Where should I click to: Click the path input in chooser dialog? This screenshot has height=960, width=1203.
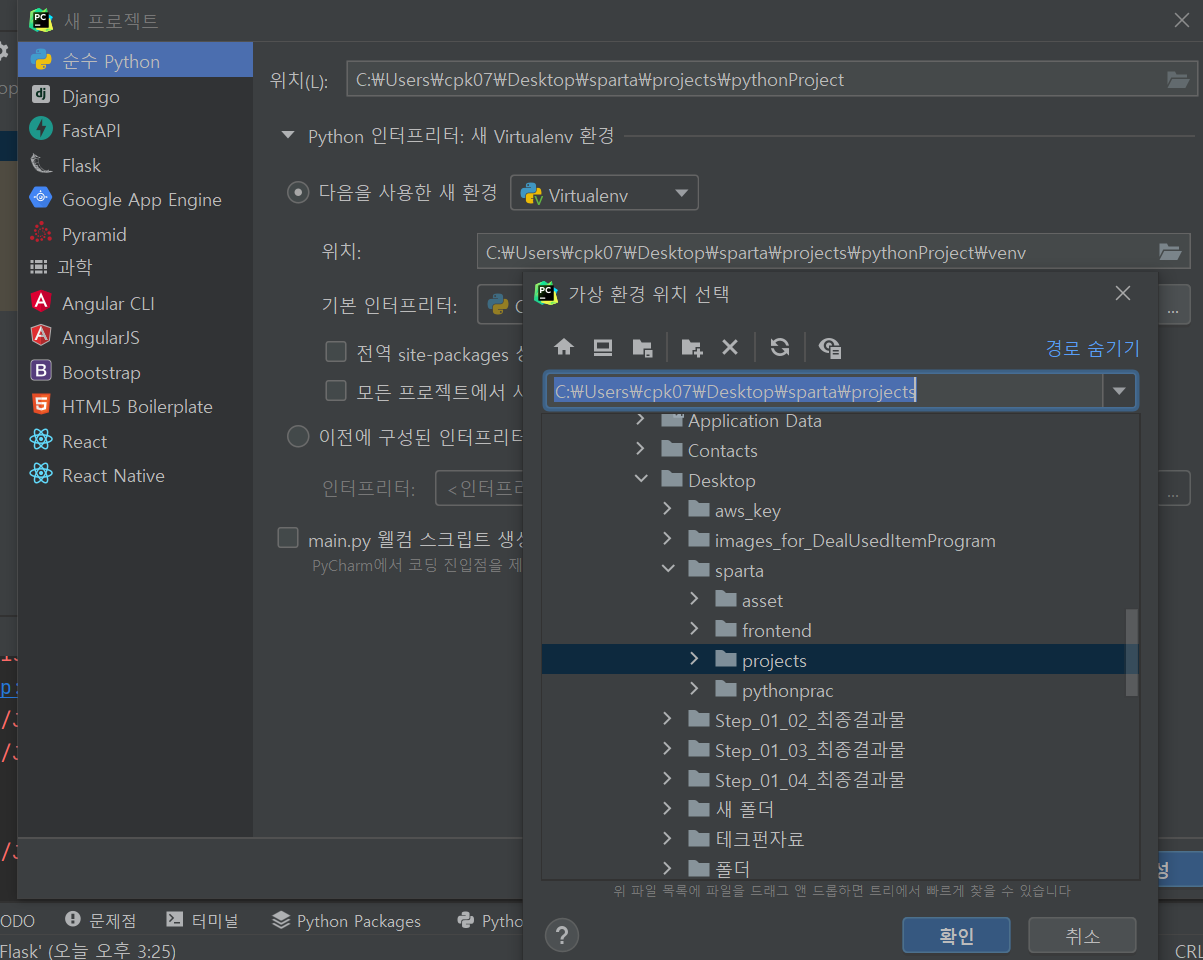(x=824, y=391)
